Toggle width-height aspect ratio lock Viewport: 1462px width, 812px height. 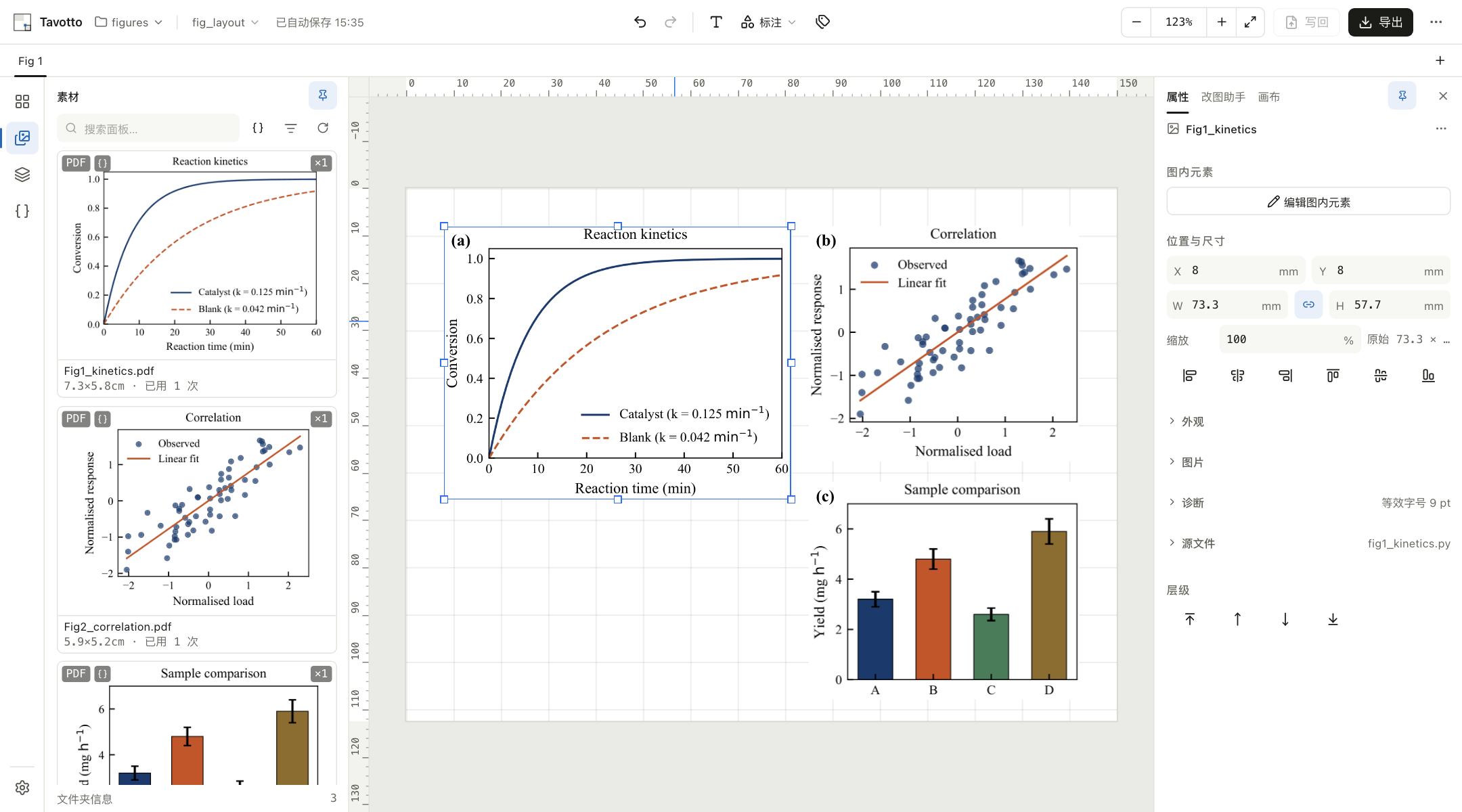click(x=1308, y=304)
